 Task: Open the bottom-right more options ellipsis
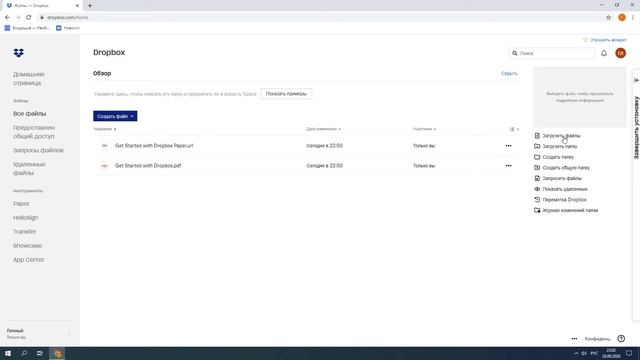[574, 339]
